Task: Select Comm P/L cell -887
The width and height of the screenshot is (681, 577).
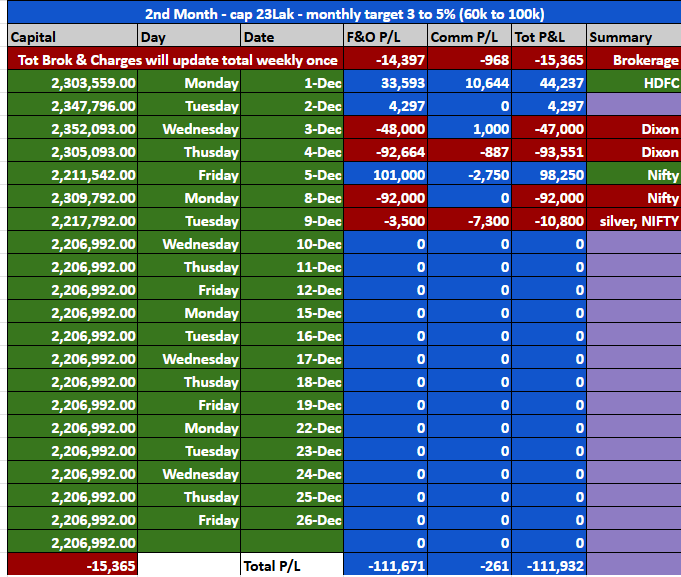Action: pos(469,152)
